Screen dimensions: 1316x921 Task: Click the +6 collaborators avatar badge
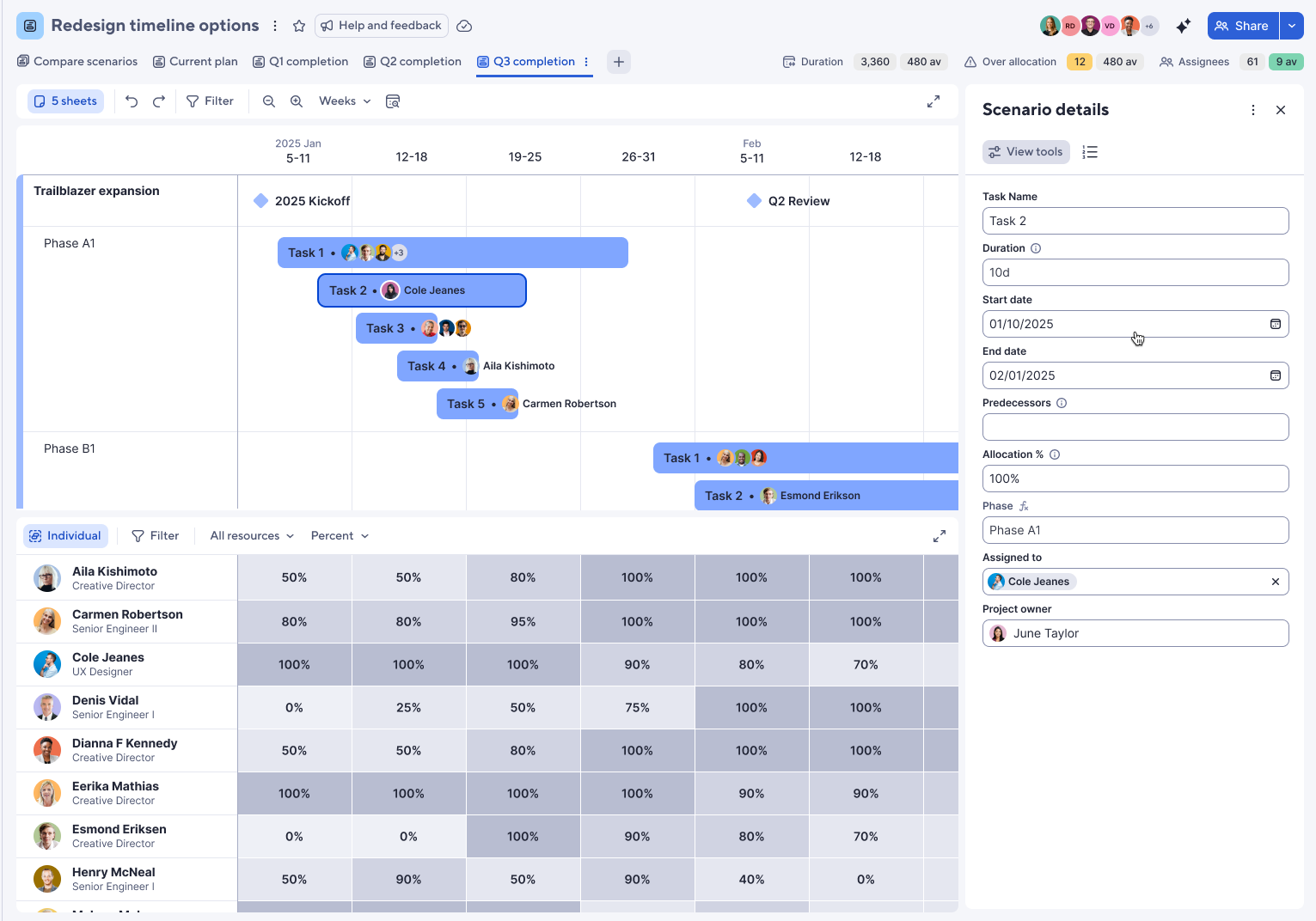coord(1149,26)
